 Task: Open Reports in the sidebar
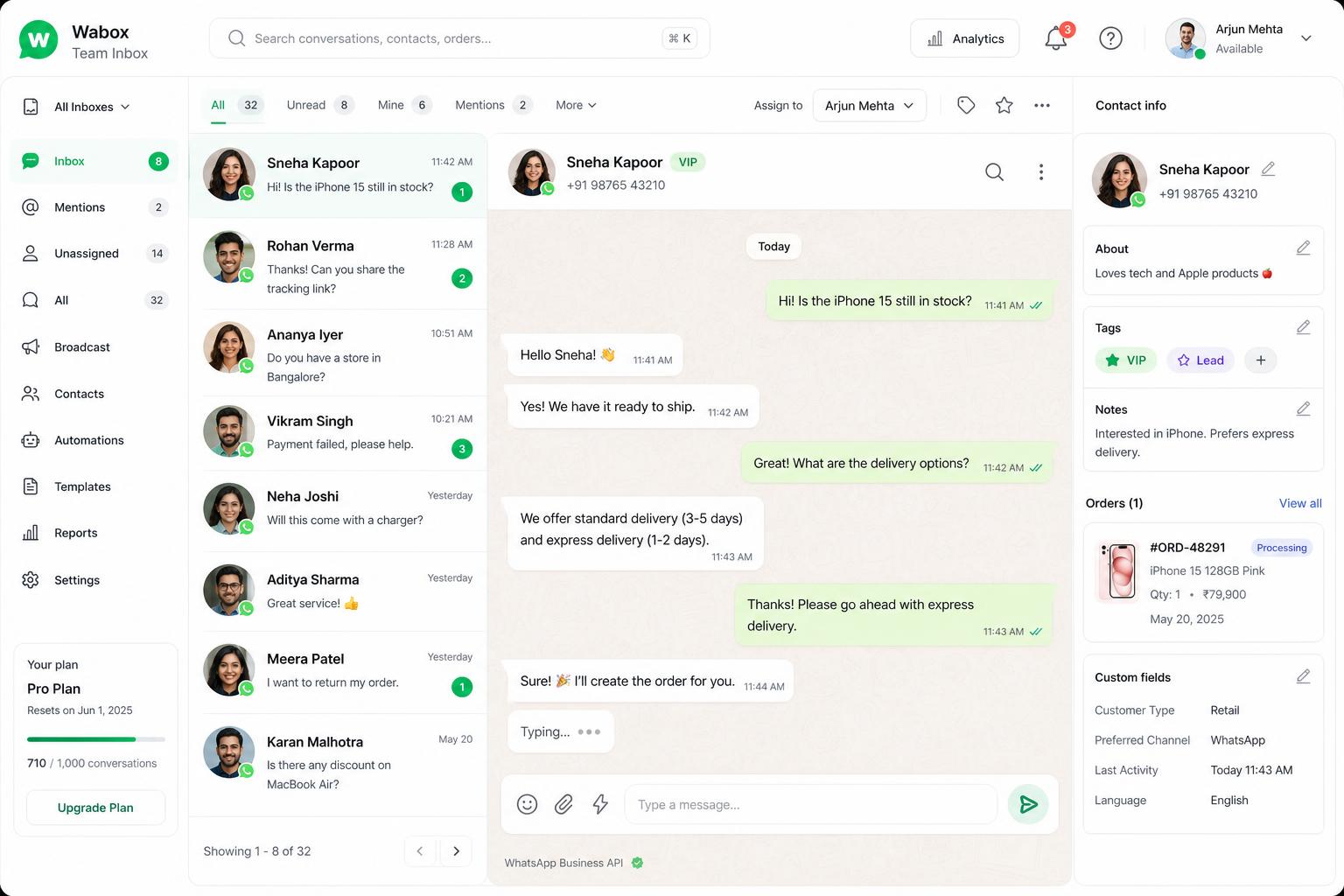pyautogui.click(x=94, y=533)
